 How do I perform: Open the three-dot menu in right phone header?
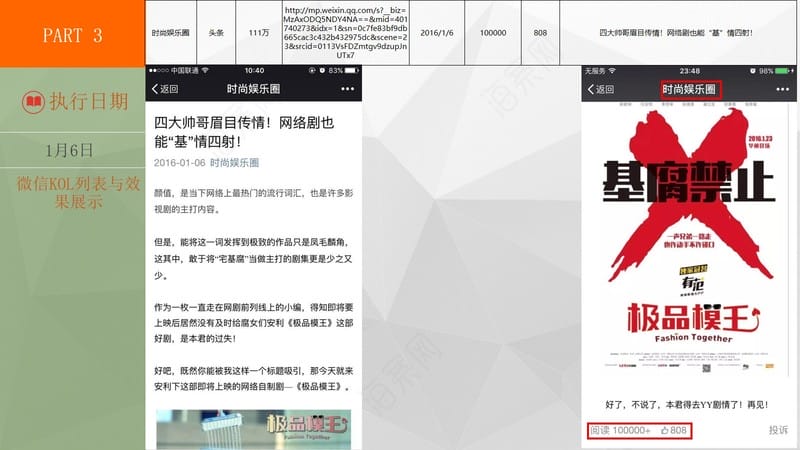pyautogui.click(x=783, y=89)
